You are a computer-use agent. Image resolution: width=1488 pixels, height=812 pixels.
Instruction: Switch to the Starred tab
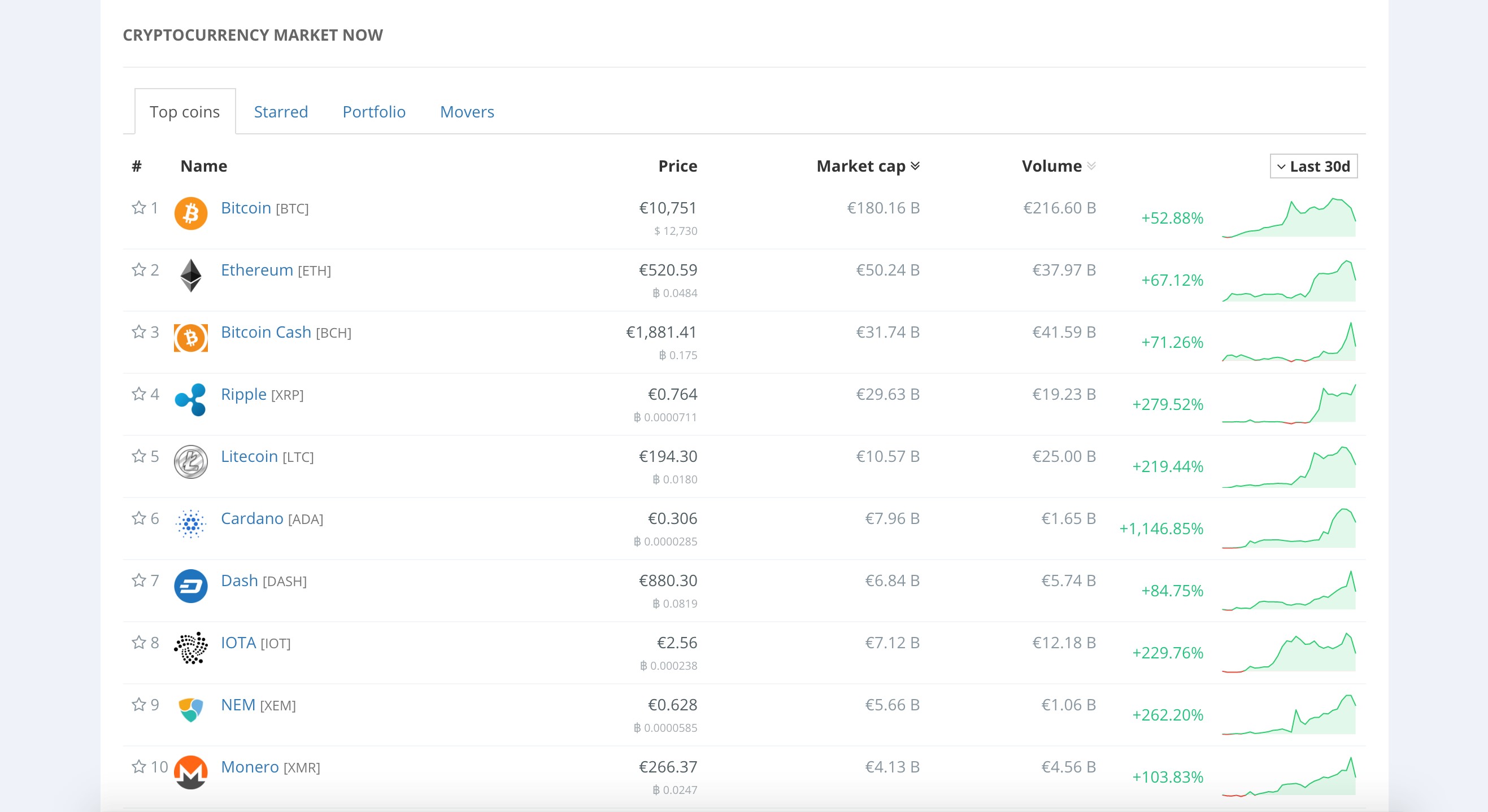(x=281, y=111)
